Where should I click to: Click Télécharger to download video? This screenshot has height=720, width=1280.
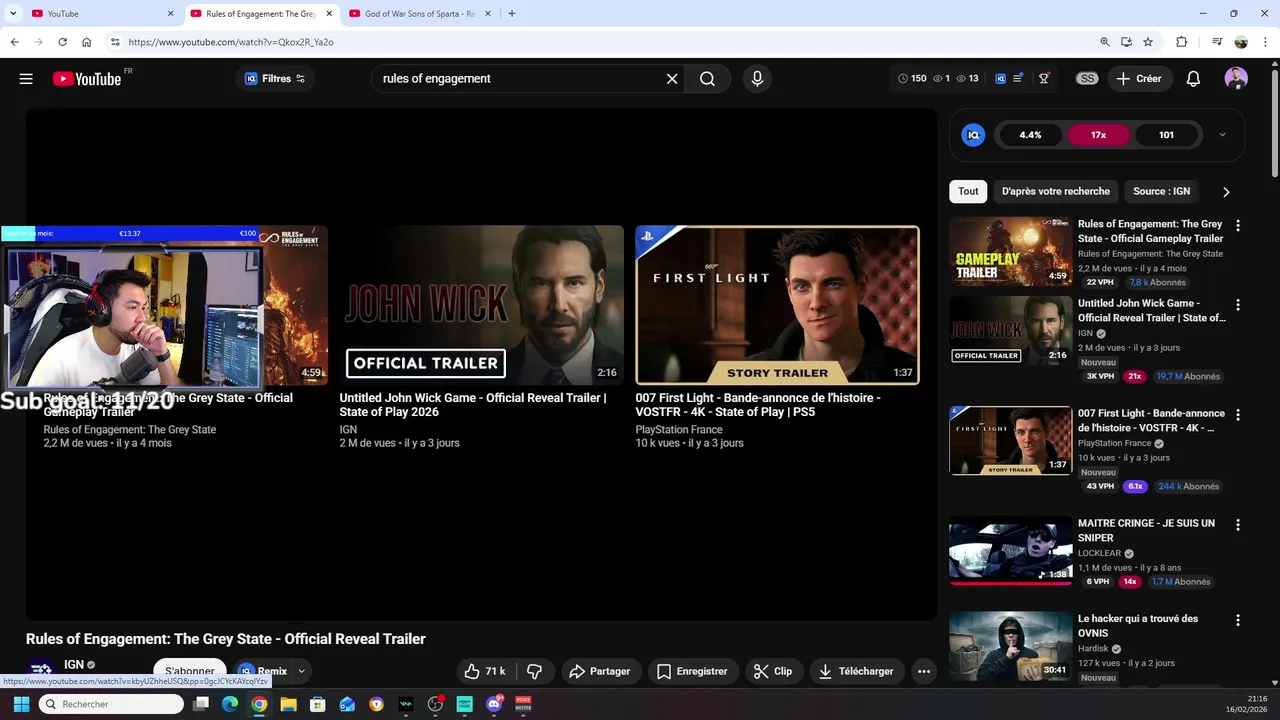[856, 671]
